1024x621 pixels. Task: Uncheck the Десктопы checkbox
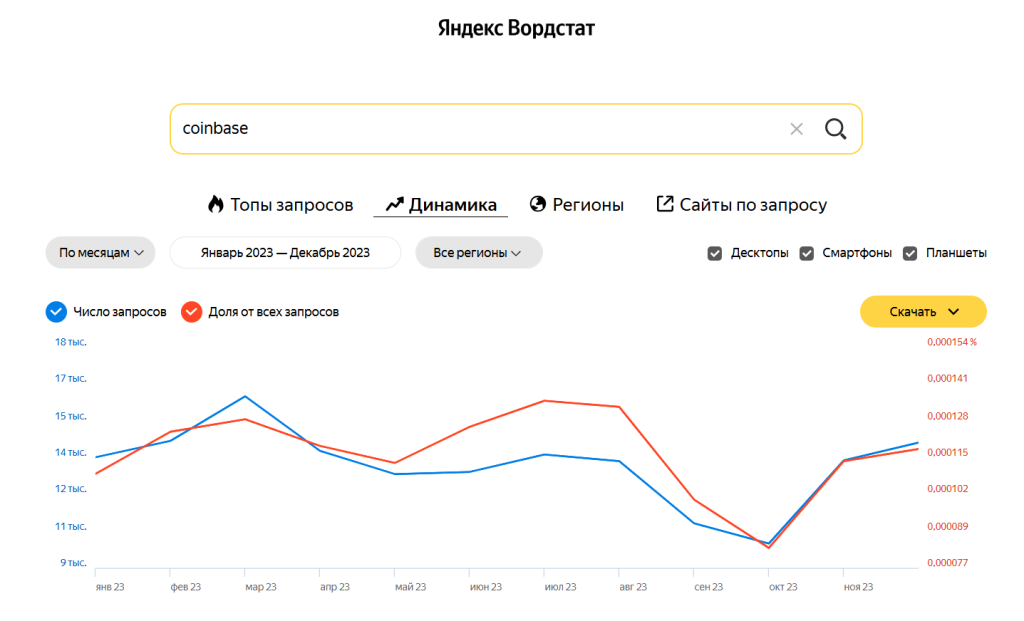tap(715, 253)
